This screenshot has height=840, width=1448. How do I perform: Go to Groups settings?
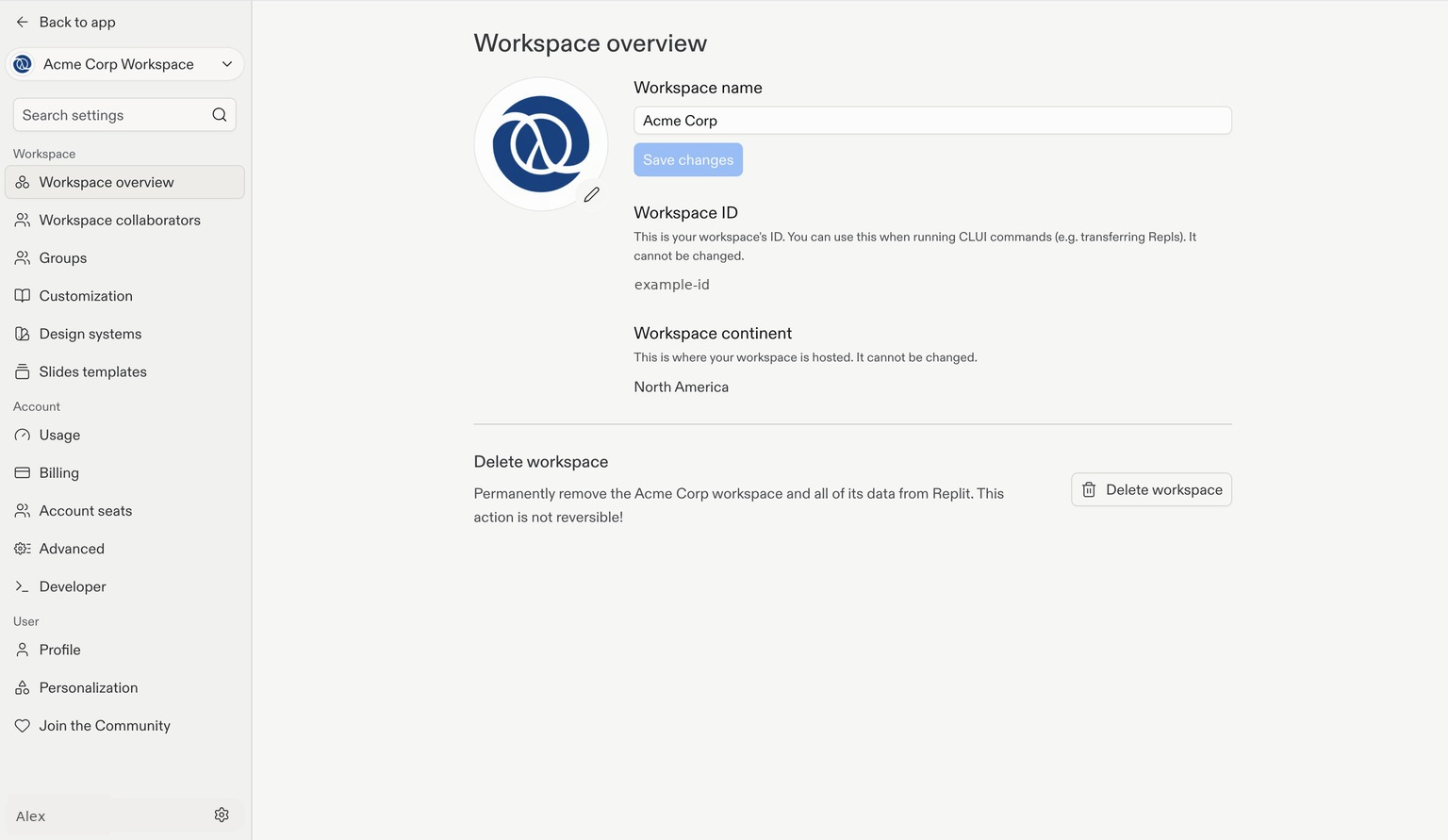pyautogui.click(x=124, y=257)
